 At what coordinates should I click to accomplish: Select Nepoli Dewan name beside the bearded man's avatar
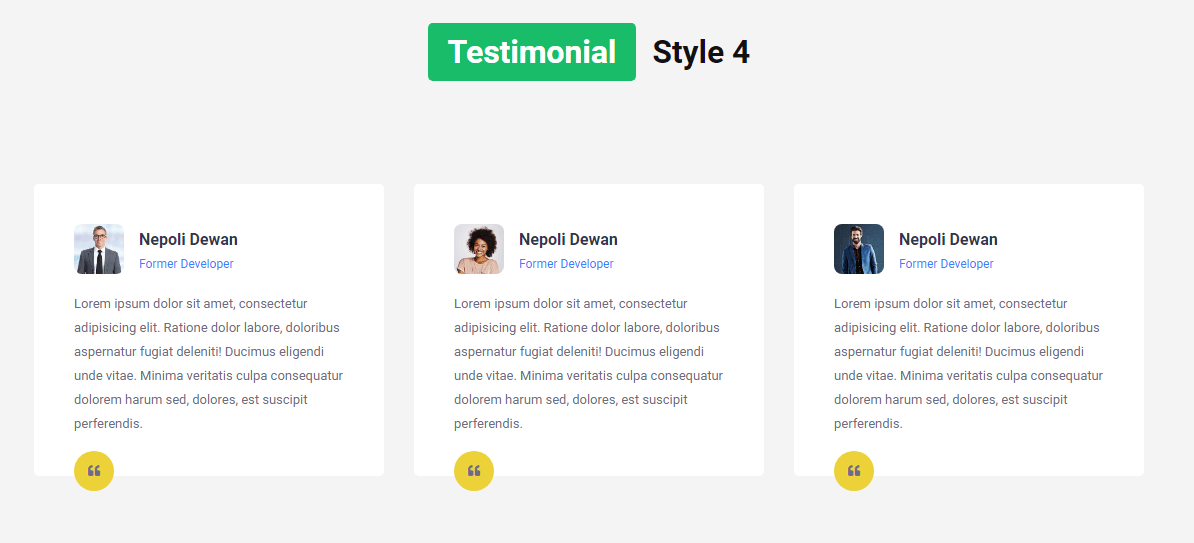pyautogui.click(x=948, y=239)
